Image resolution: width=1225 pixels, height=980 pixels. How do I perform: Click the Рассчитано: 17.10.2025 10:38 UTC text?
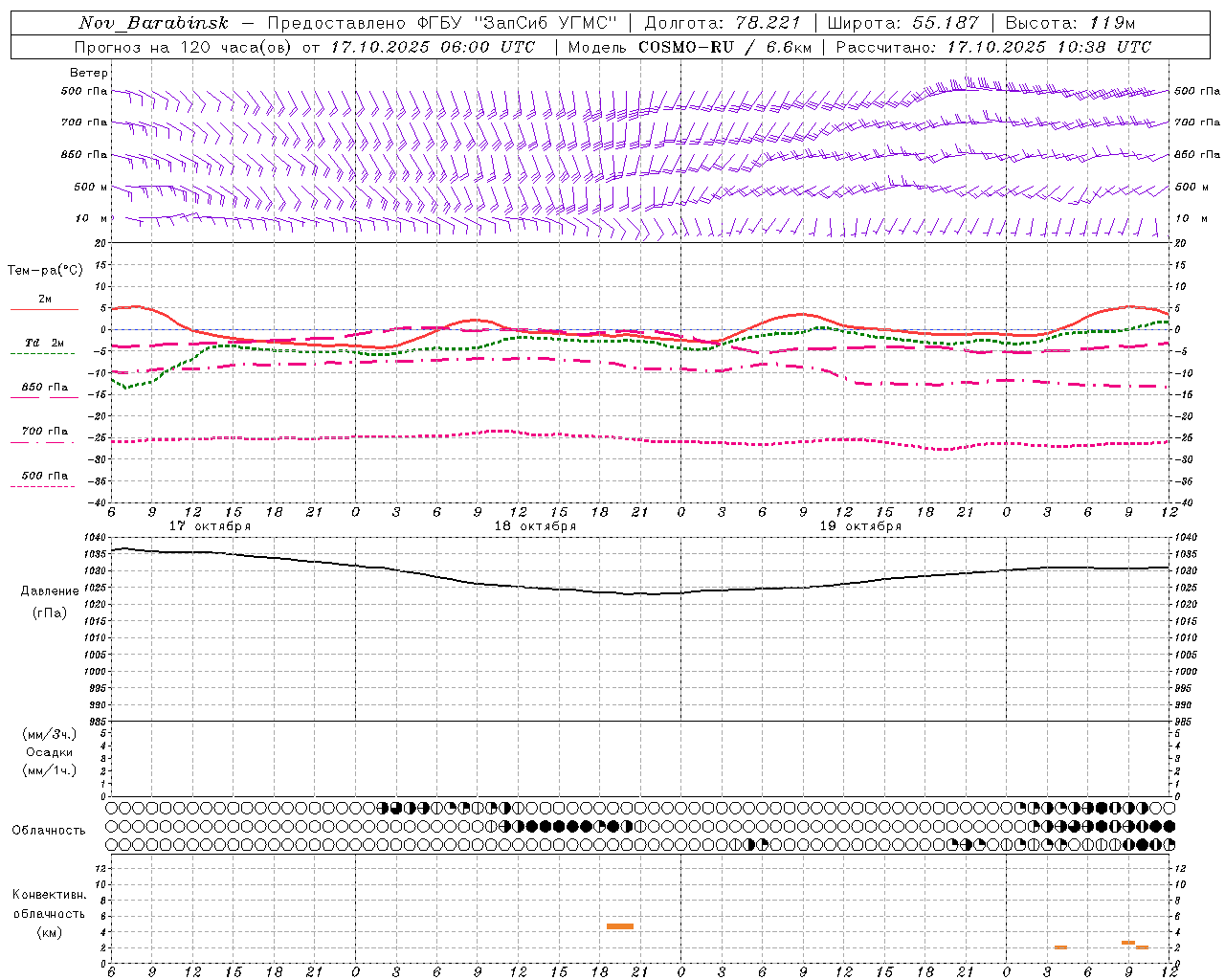(x=993, y=47)
